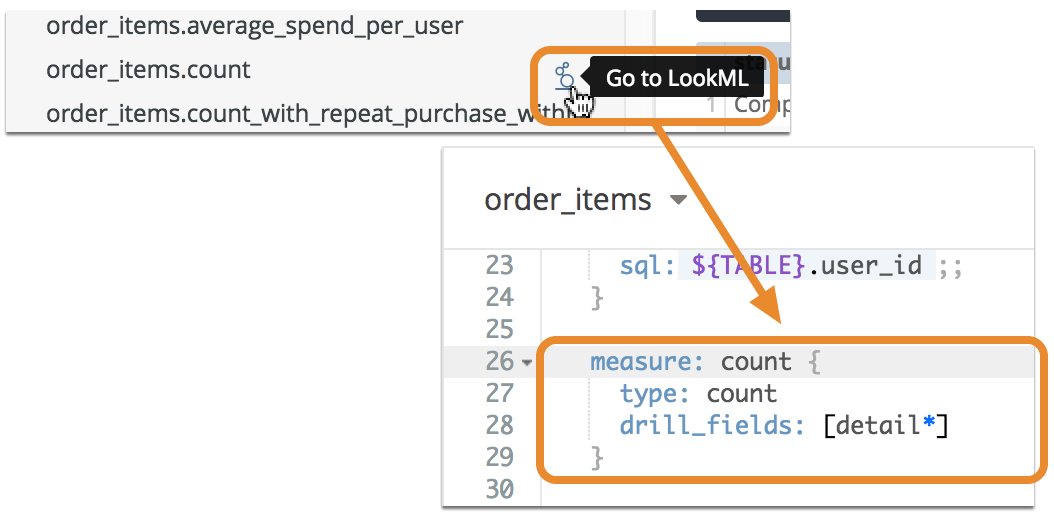Select the order_items.count_with_repeat_purchase field

click(290, 114)
